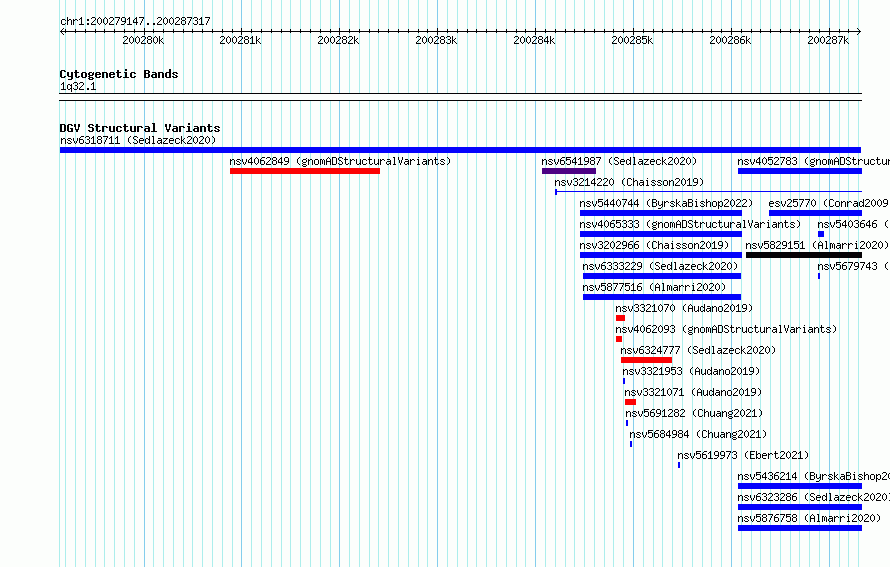Click the Cytogenetic Bands track title
The height and width of the screenshot is (567, 890).
click(119, 74)
